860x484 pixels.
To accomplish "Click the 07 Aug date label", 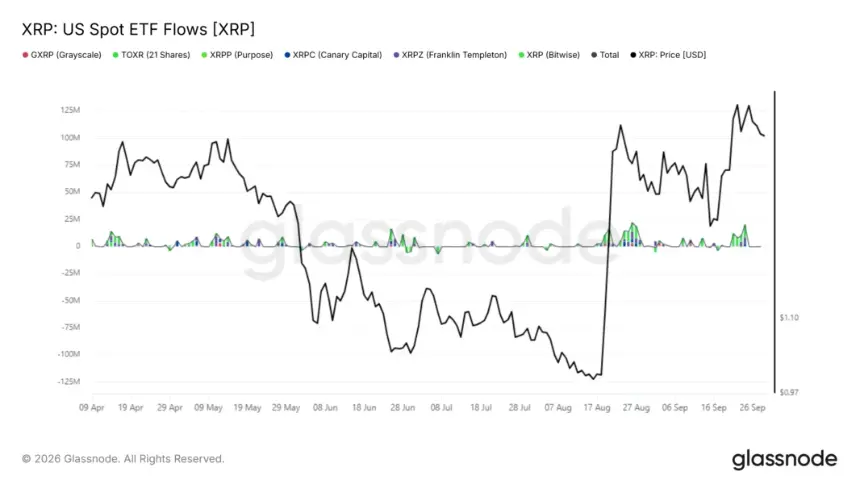I will (x=558, y=408).
